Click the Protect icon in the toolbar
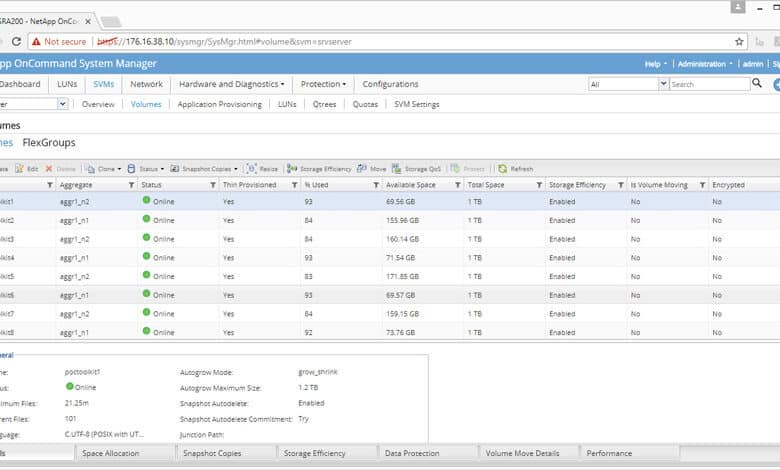Screen dimensions: 780x470 coord(455,169)
